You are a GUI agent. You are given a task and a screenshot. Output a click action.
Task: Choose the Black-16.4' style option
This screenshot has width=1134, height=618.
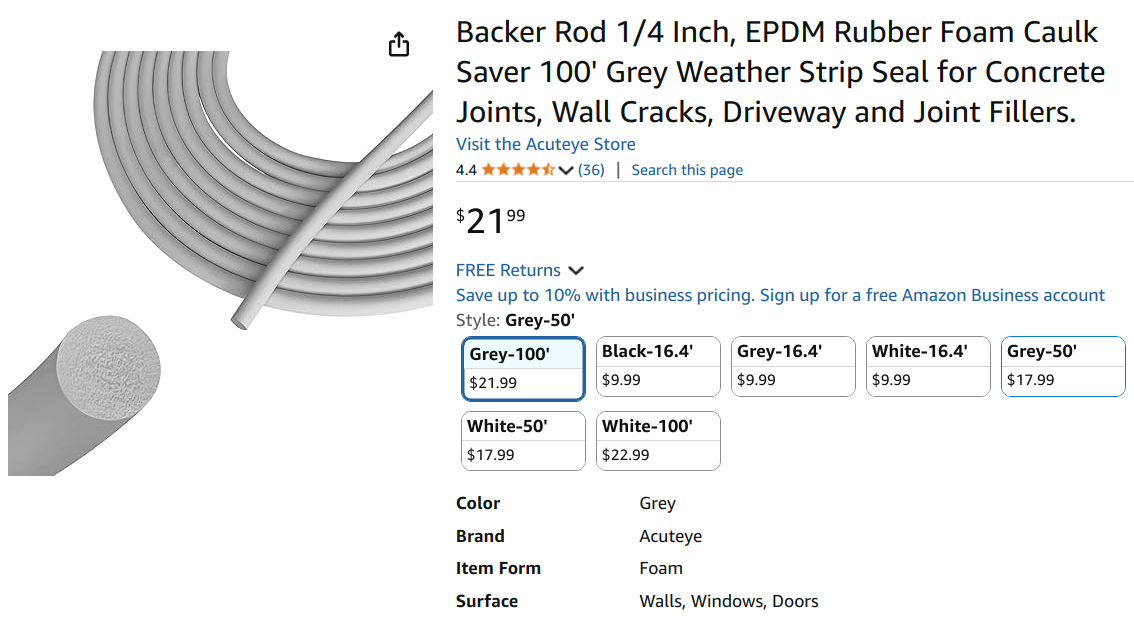[x=658, y=366]
